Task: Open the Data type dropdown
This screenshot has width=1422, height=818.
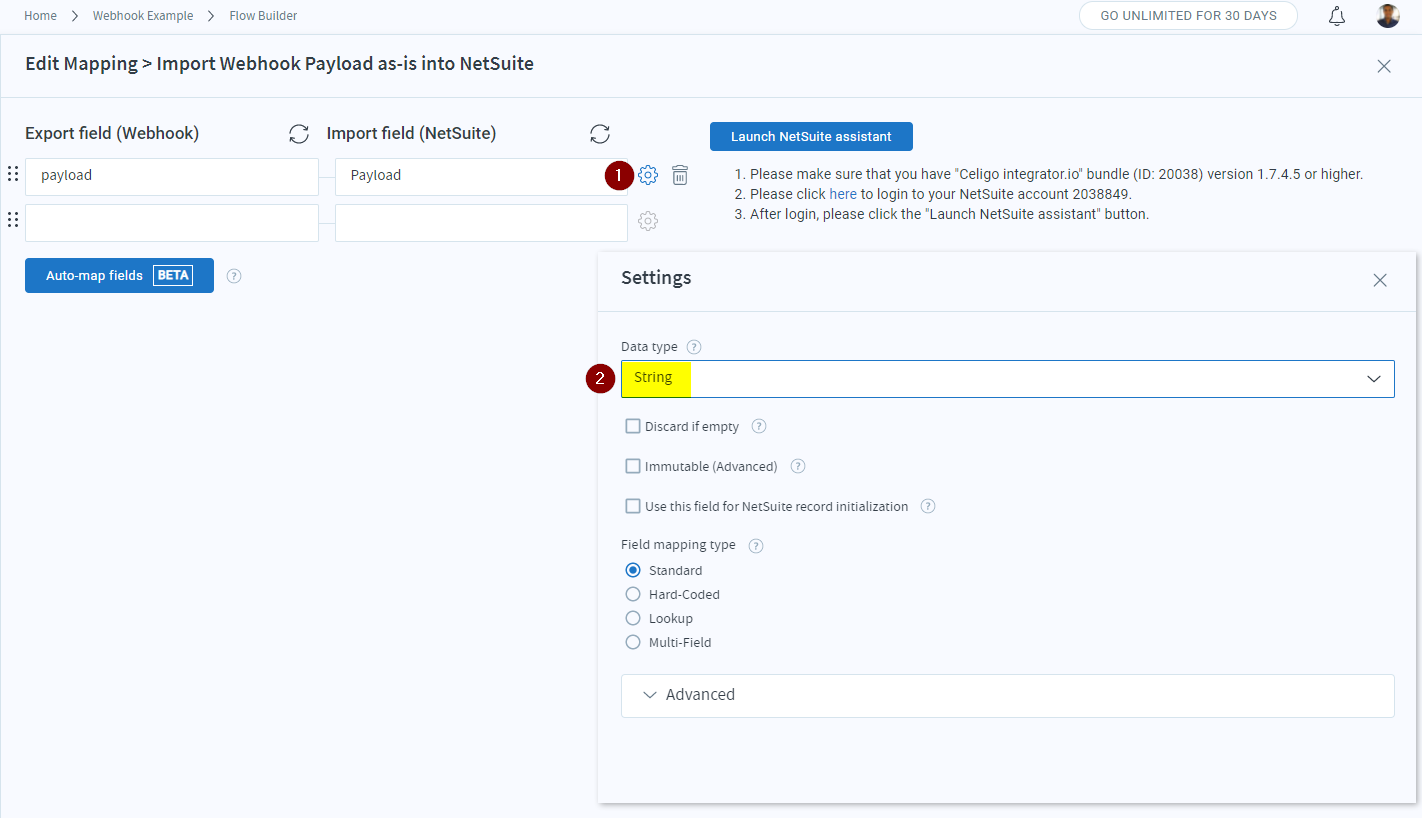Action: tap(1008, 379)
